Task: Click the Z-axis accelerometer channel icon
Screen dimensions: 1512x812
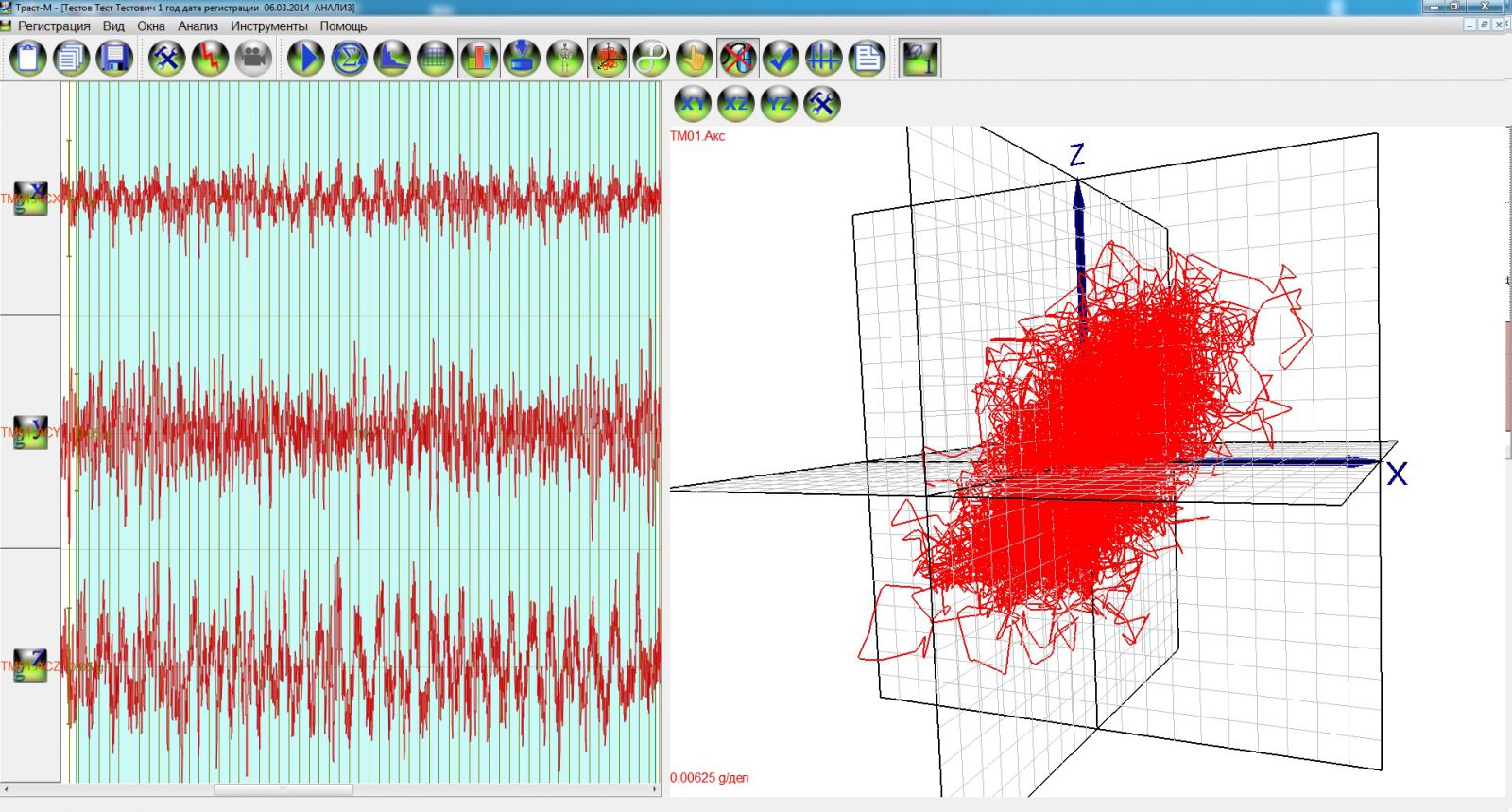Action: point(31,665)
